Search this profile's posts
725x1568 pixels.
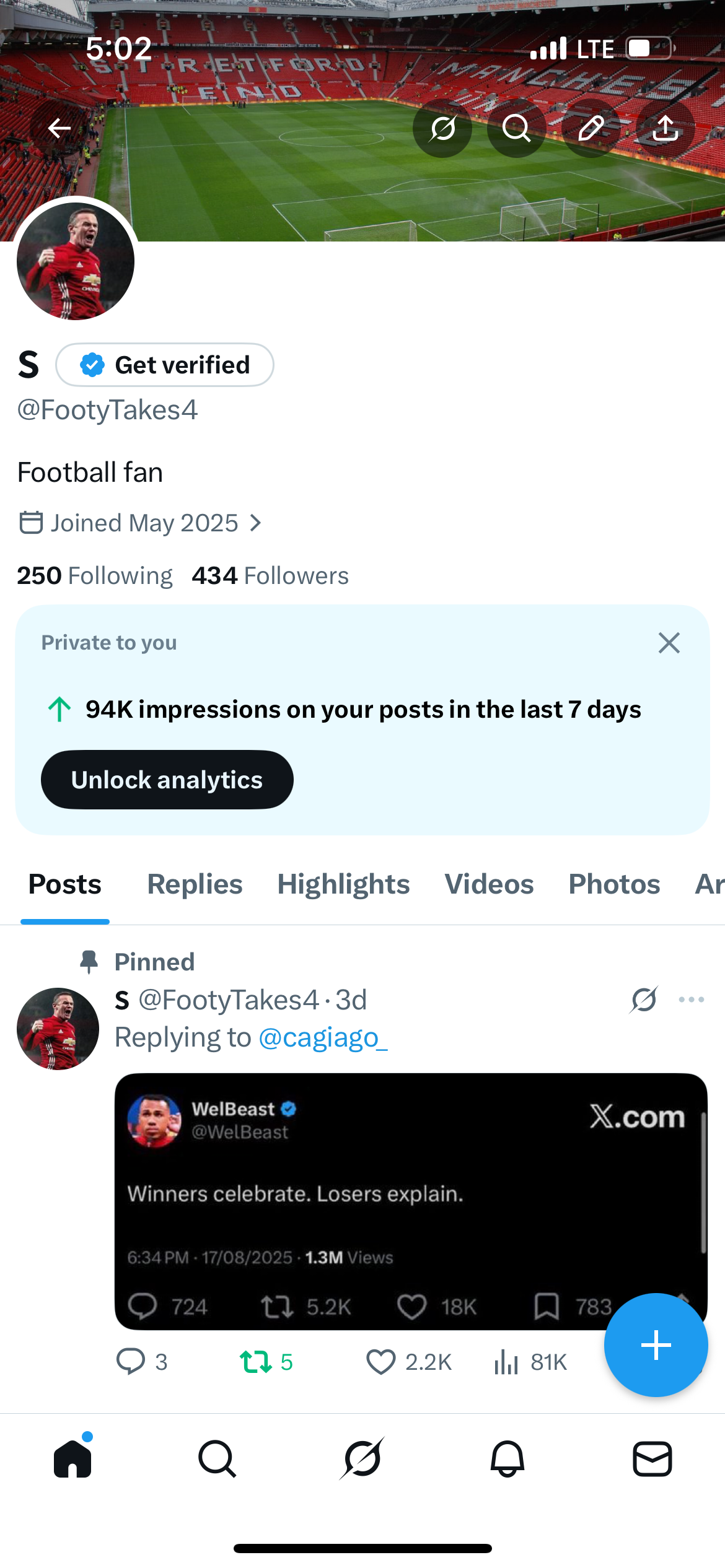point(516,128)
